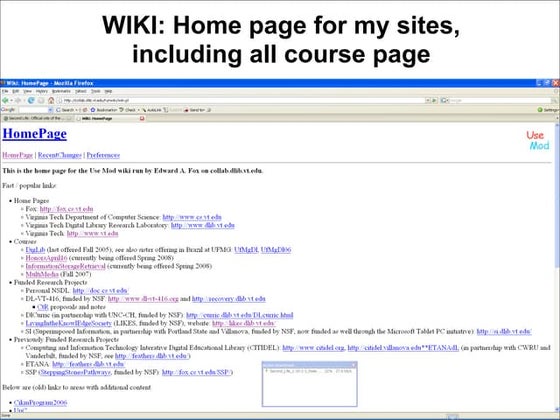Viewport: 560px width, 420px height.
Task: Click the green Go arrow beside the address bar
Action: point(434,101)
